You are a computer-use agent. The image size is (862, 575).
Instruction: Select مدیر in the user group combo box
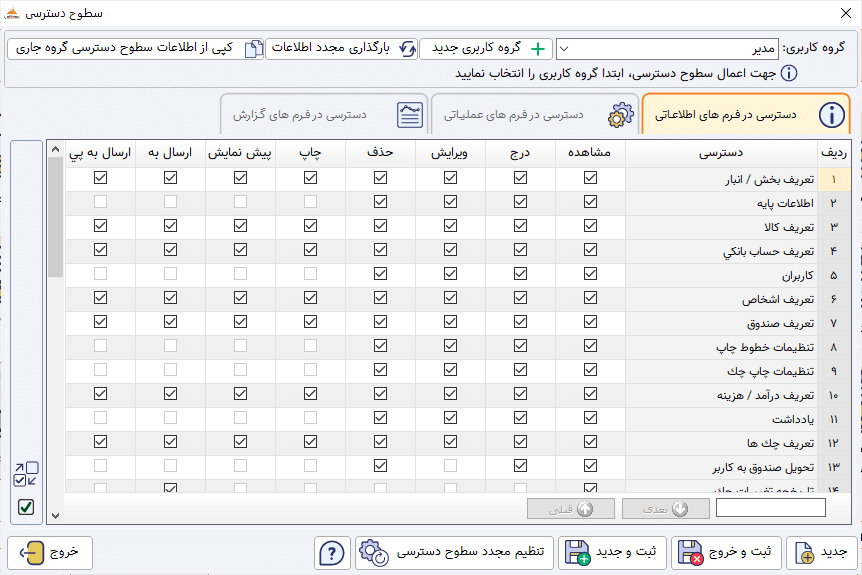point(667,49)
